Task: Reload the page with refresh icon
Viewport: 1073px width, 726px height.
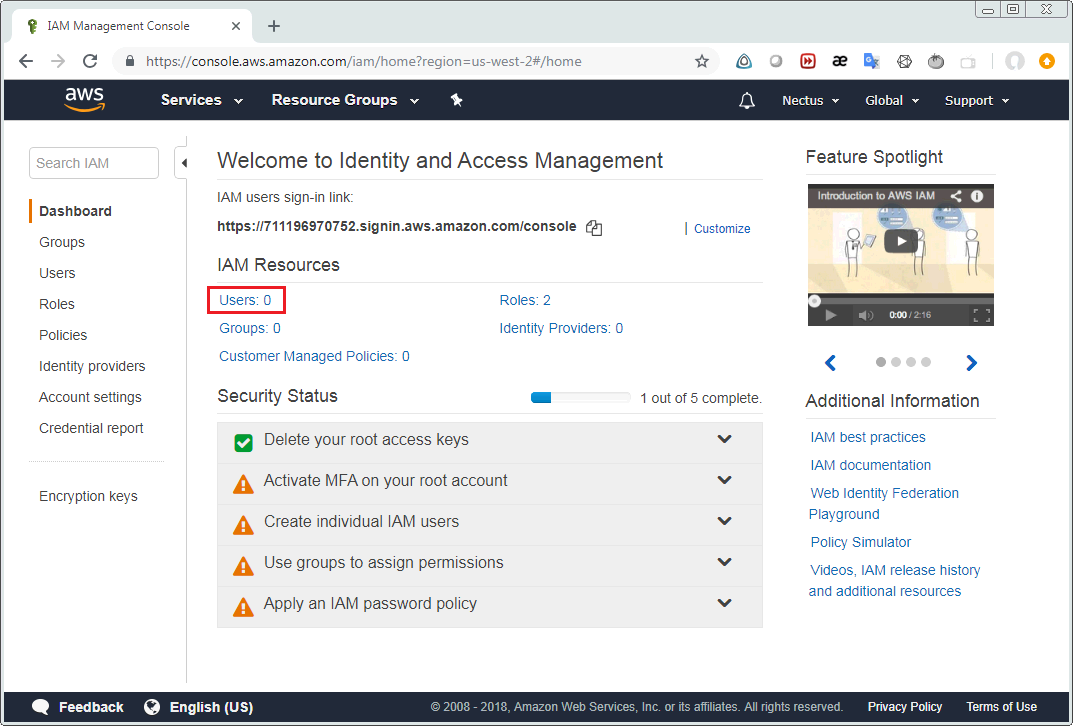Action: (90, 61)
